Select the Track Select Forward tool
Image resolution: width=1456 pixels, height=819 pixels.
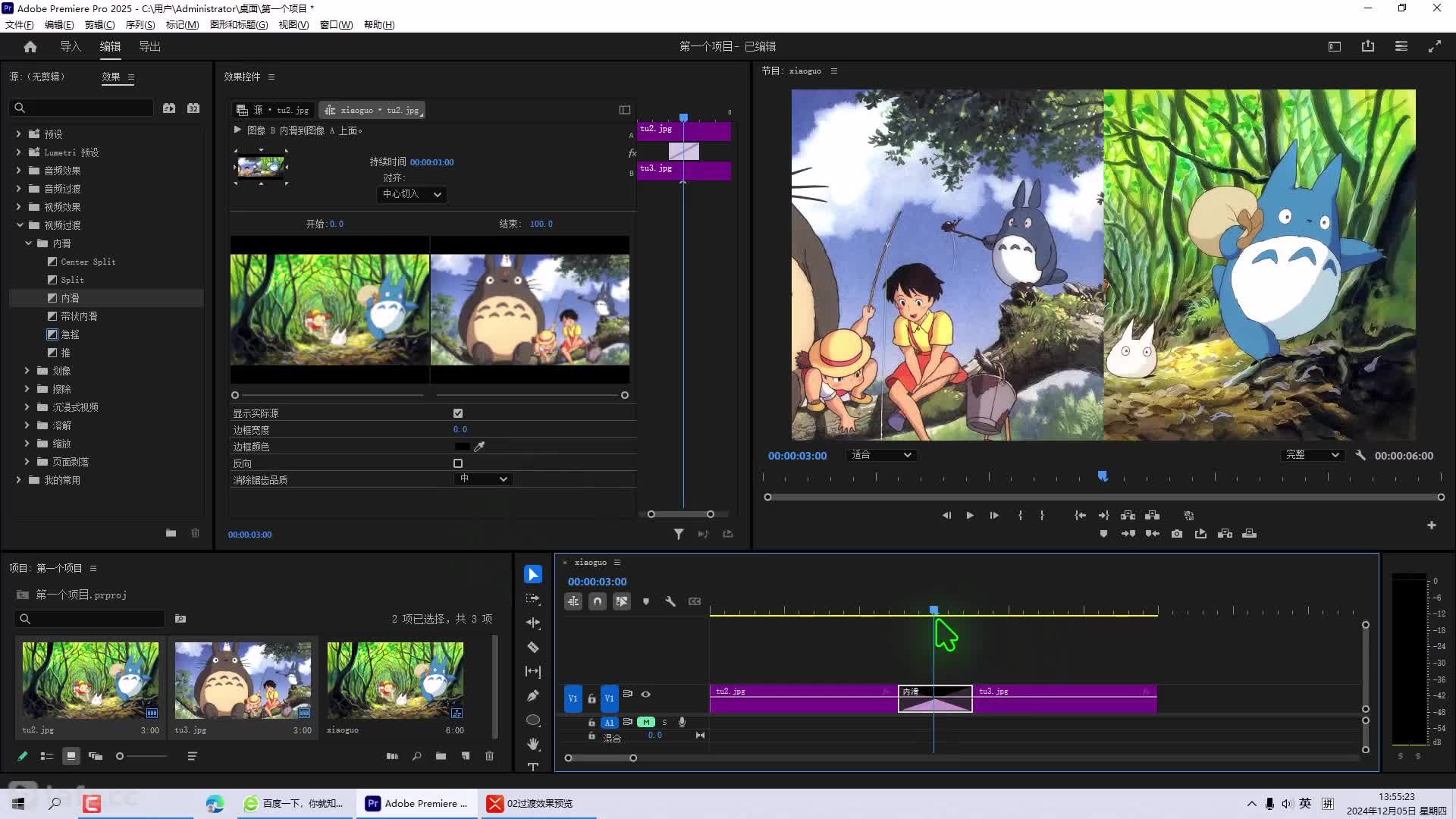pos(533,599)
